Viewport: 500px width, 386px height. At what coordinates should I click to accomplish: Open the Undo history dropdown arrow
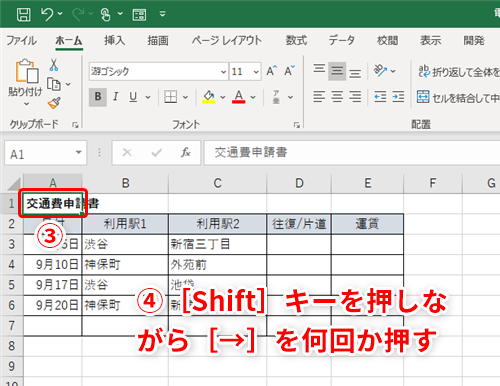pyautogui.click(x=60, y=14)
